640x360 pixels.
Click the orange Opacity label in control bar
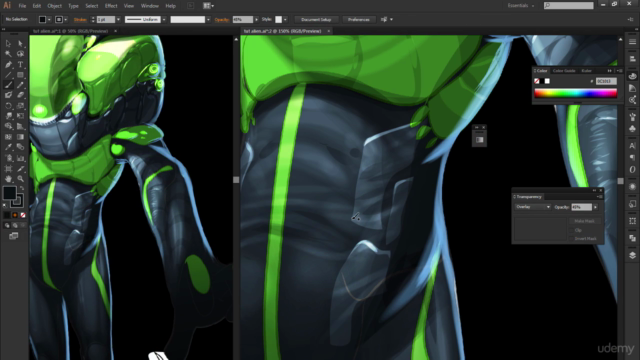[x=222, y=20]
